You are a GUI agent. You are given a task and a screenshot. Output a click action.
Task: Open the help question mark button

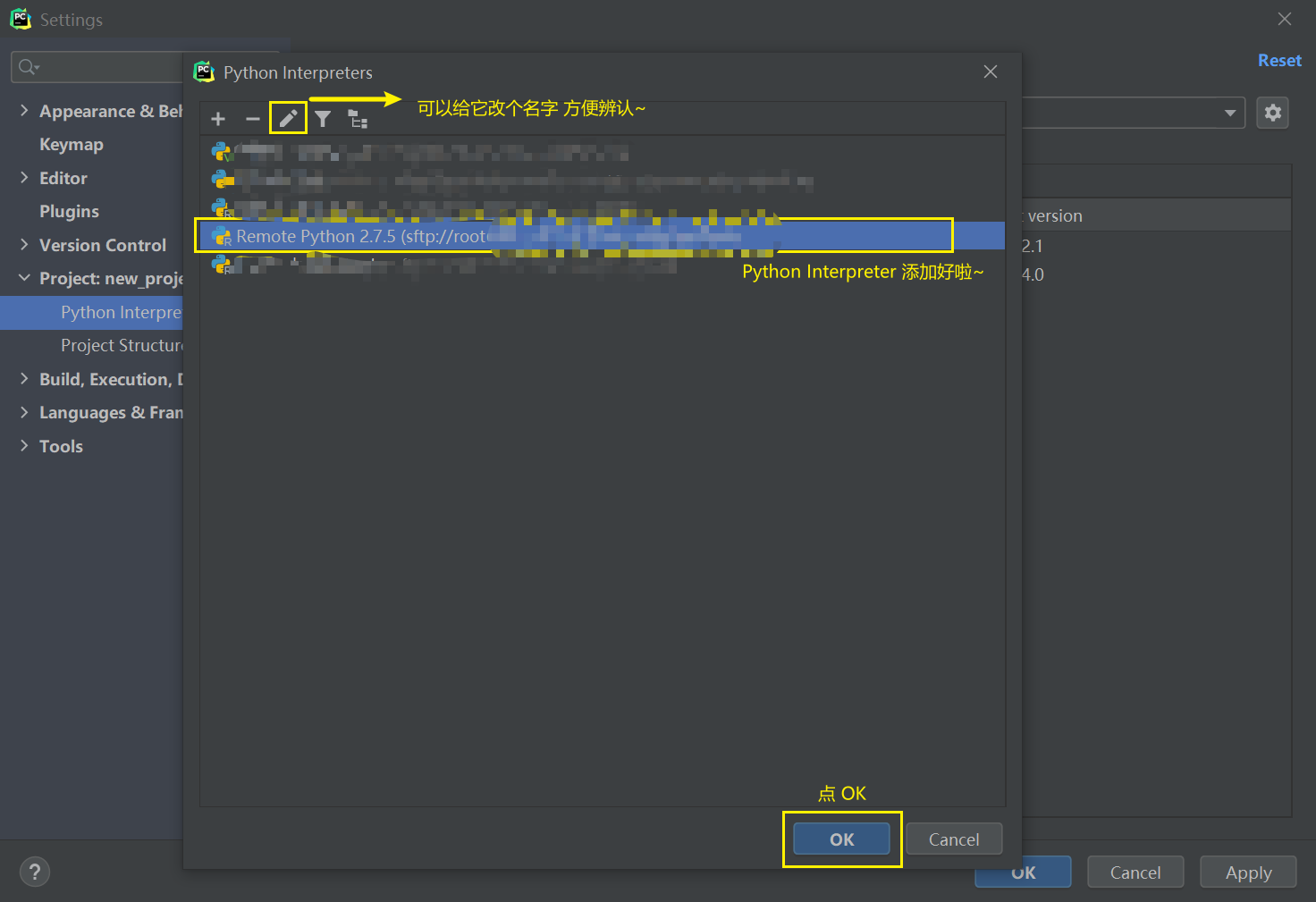[x=35, y=872]
